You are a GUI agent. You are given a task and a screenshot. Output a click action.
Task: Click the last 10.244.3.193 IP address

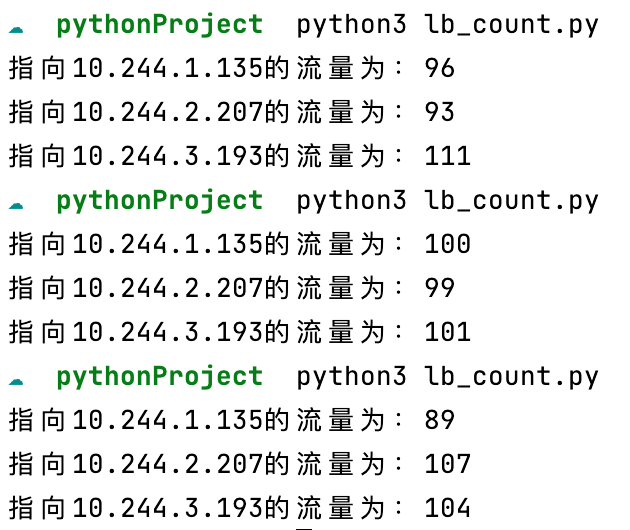click(x=168, y=508)
